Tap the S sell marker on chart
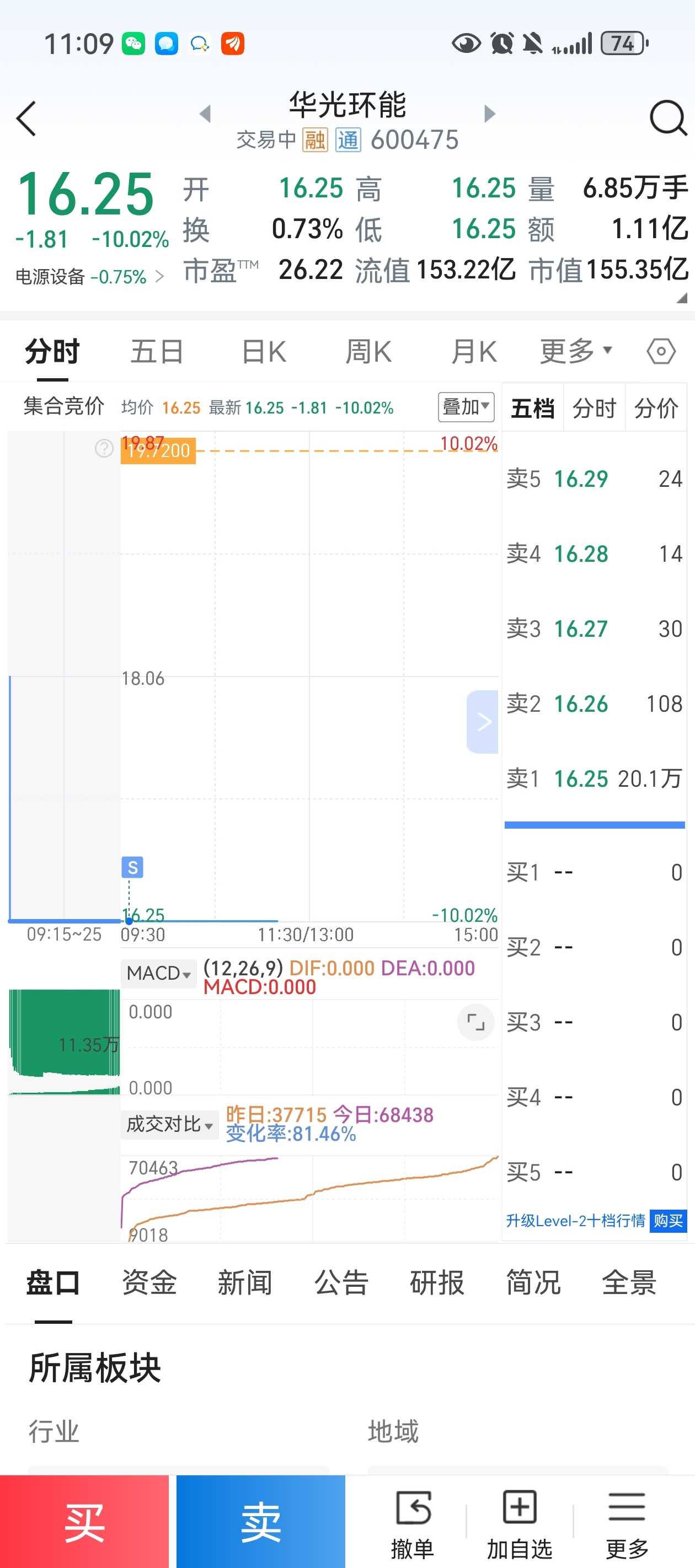The image size is (695, 1568). 132,867
